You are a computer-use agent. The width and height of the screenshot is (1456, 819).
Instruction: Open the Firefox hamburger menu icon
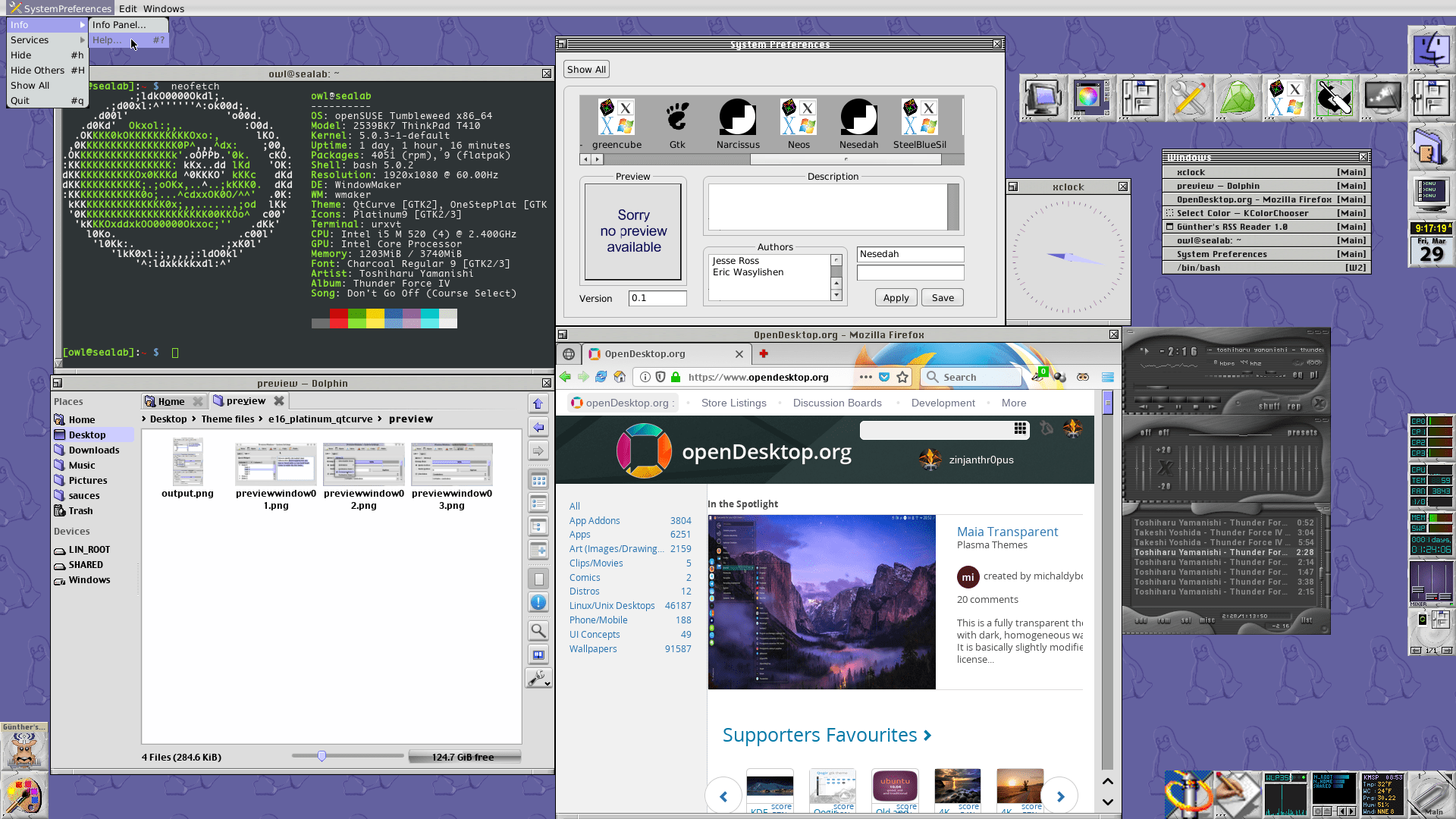coord(1108,377)
